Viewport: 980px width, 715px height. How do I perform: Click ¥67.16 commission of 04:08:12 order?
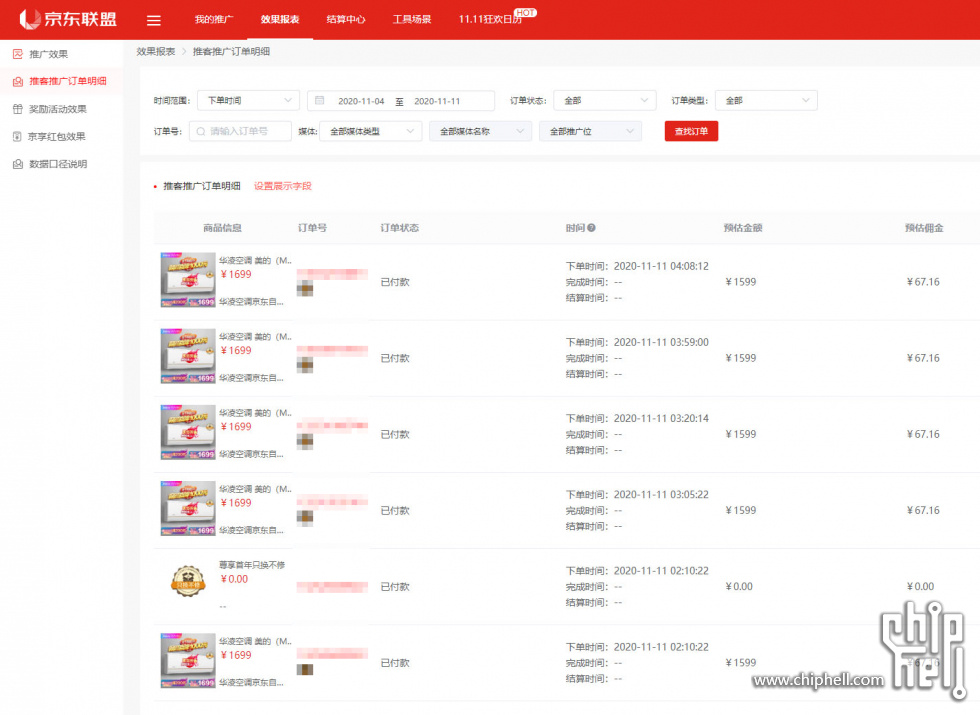tap(923, 282)
